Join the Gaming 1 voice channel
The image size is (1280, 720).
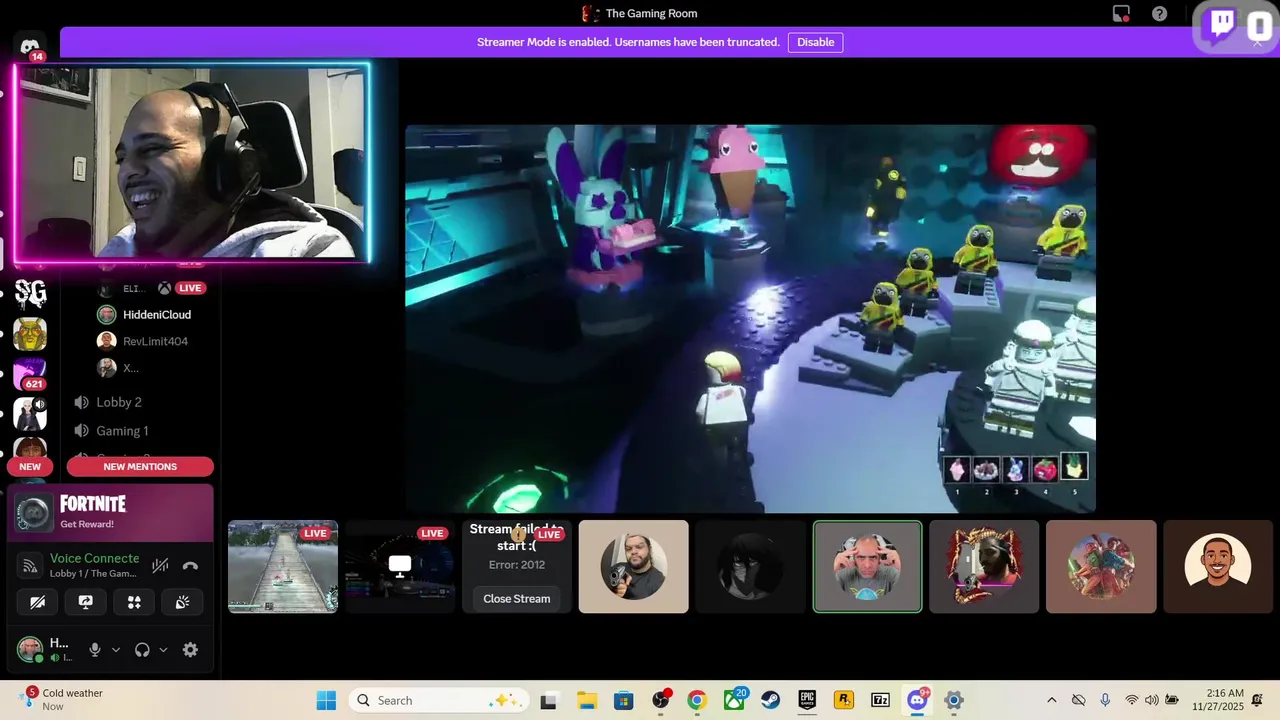122,431
